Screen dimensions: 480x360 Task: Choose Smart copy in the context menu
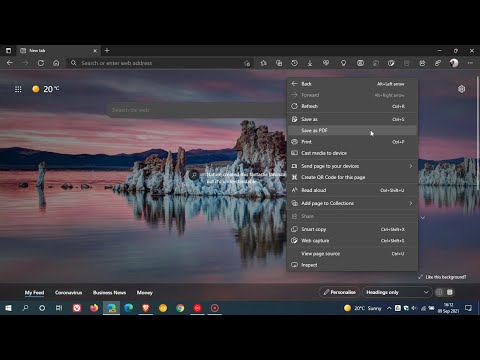352,229
